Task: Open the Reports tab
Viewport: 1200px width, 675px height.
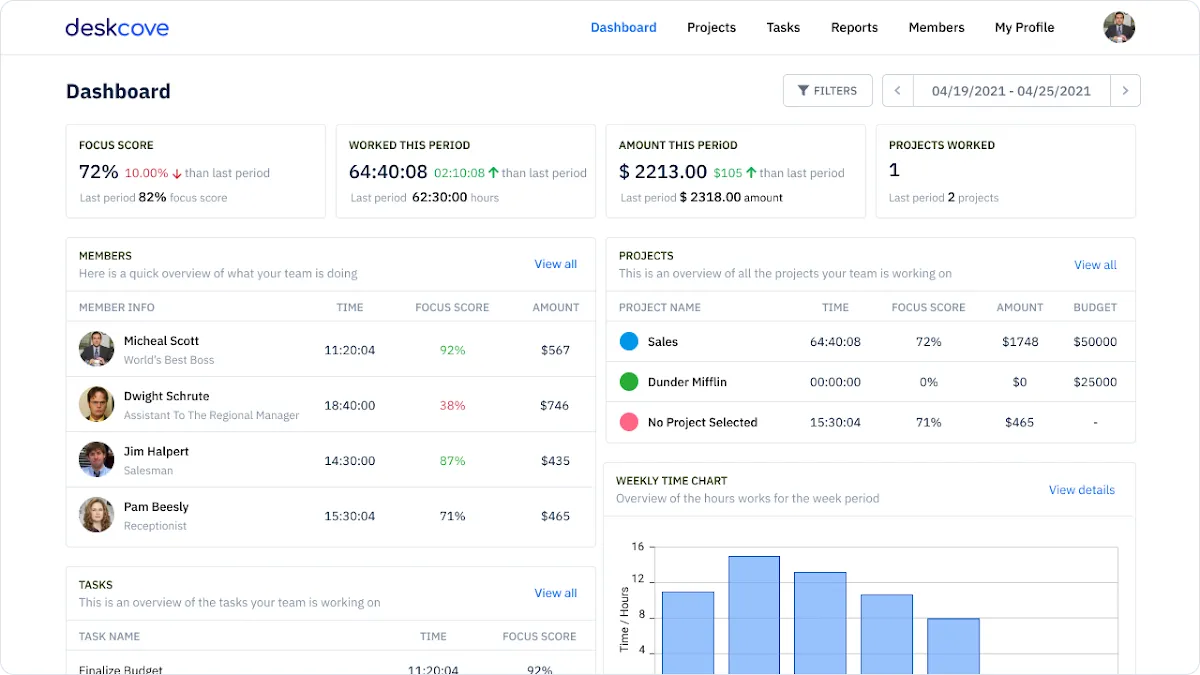Action: tap(854, 28)
